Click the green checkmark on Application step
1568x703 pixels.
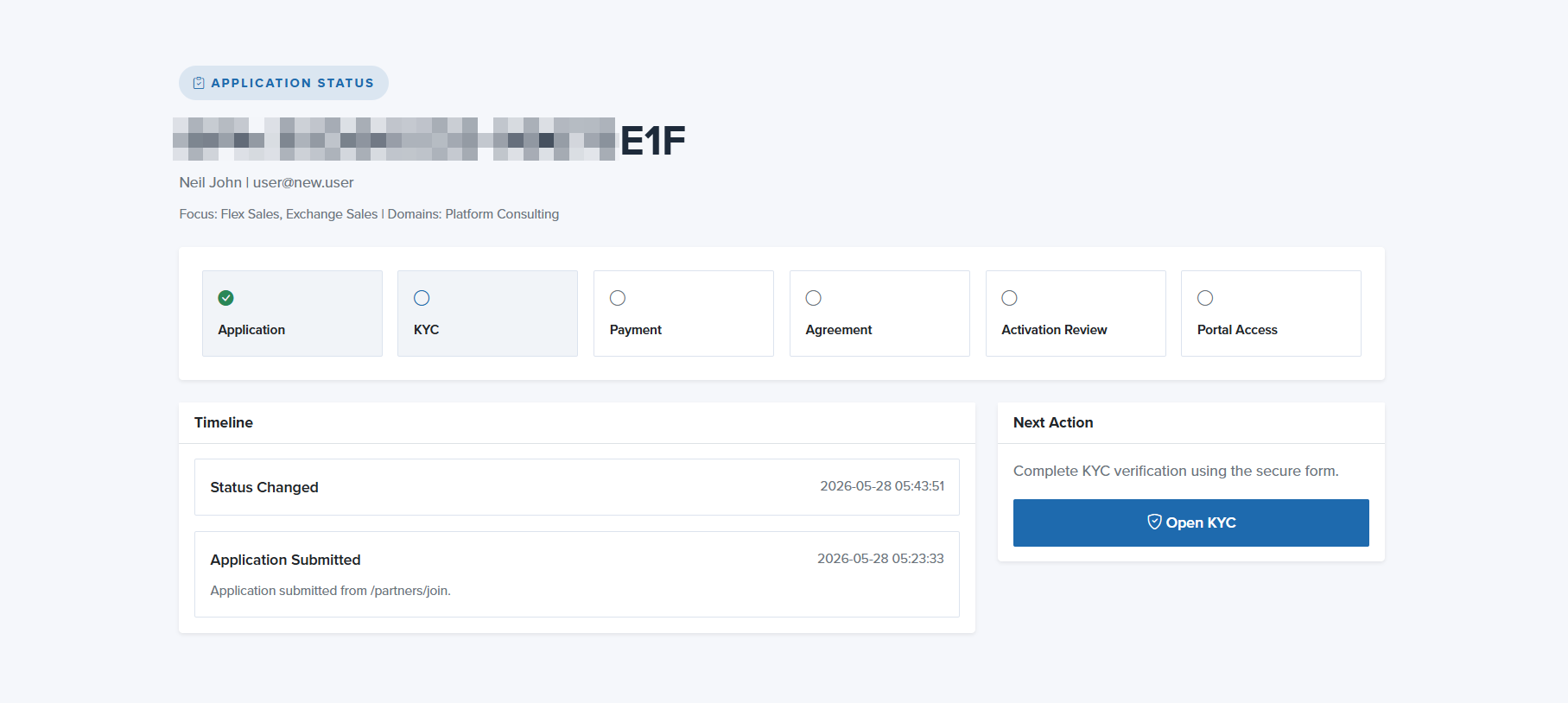[x=225, y=298]
